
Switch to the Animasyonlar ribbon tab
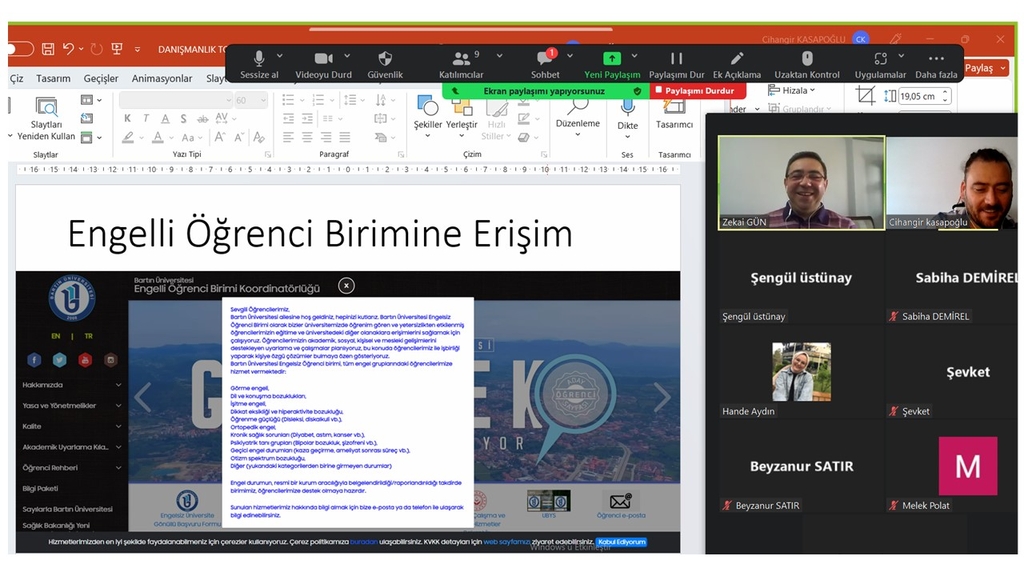click(162, 78)
